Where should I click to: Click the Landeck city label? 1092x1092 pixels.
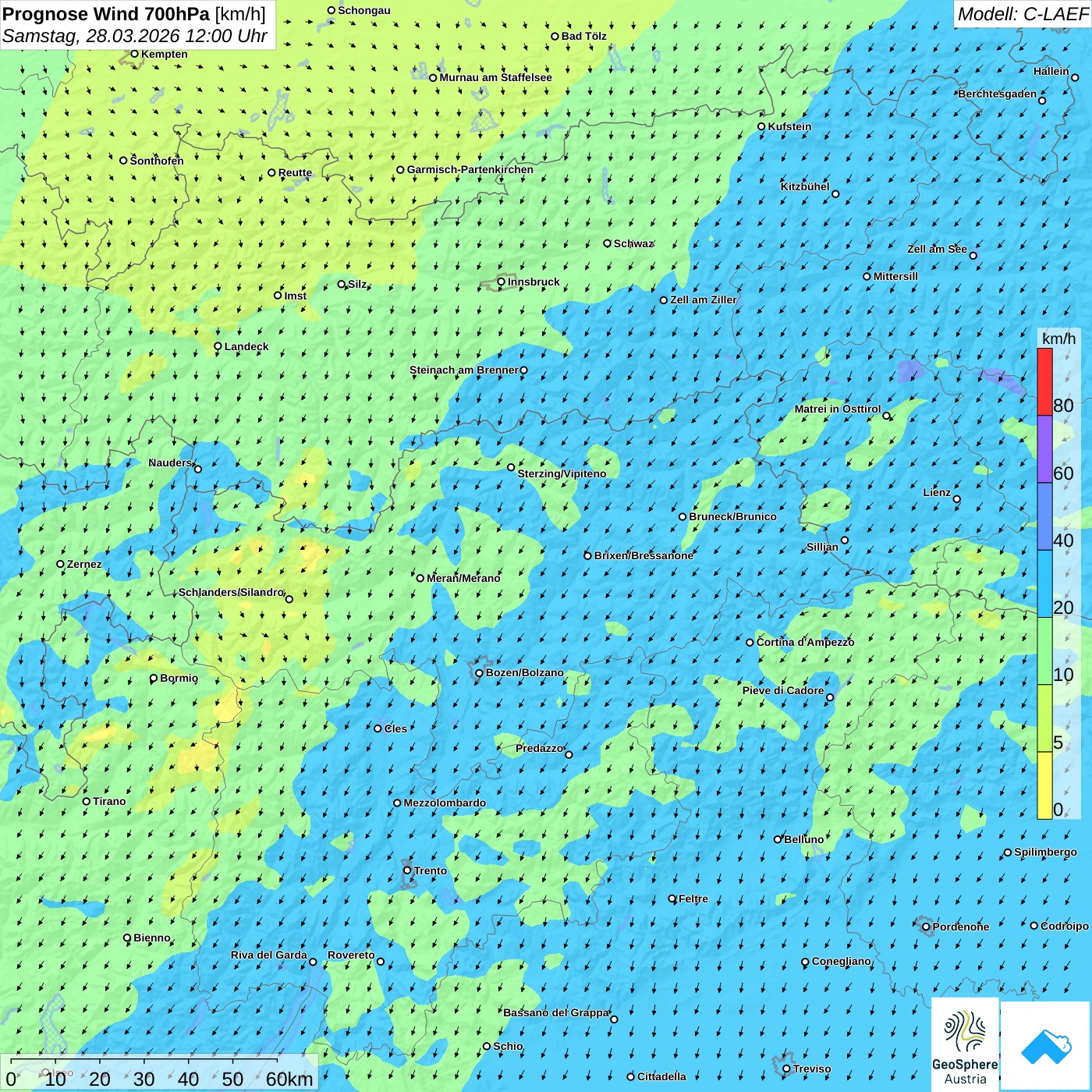click(x=246, y=346)
